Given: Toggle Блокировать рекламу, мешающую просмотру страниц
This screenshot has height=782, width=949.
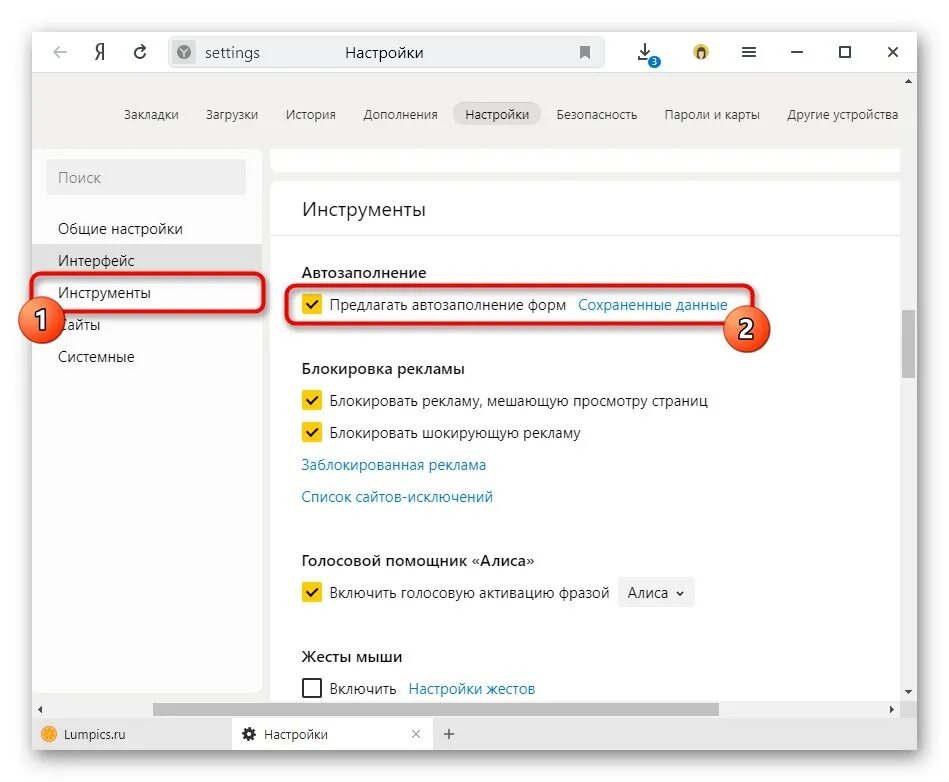Looking at the screenshot, I should (x=312, y=400).
